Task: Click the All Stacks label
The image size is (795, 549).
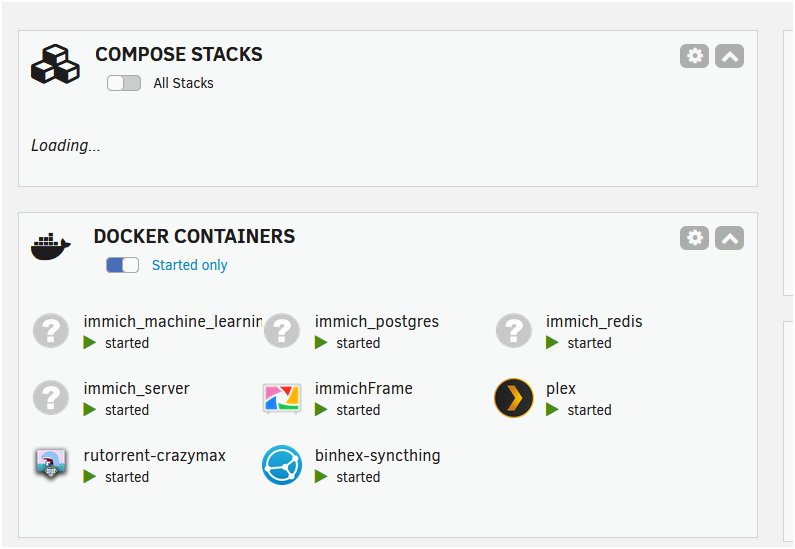Action: 184,83
